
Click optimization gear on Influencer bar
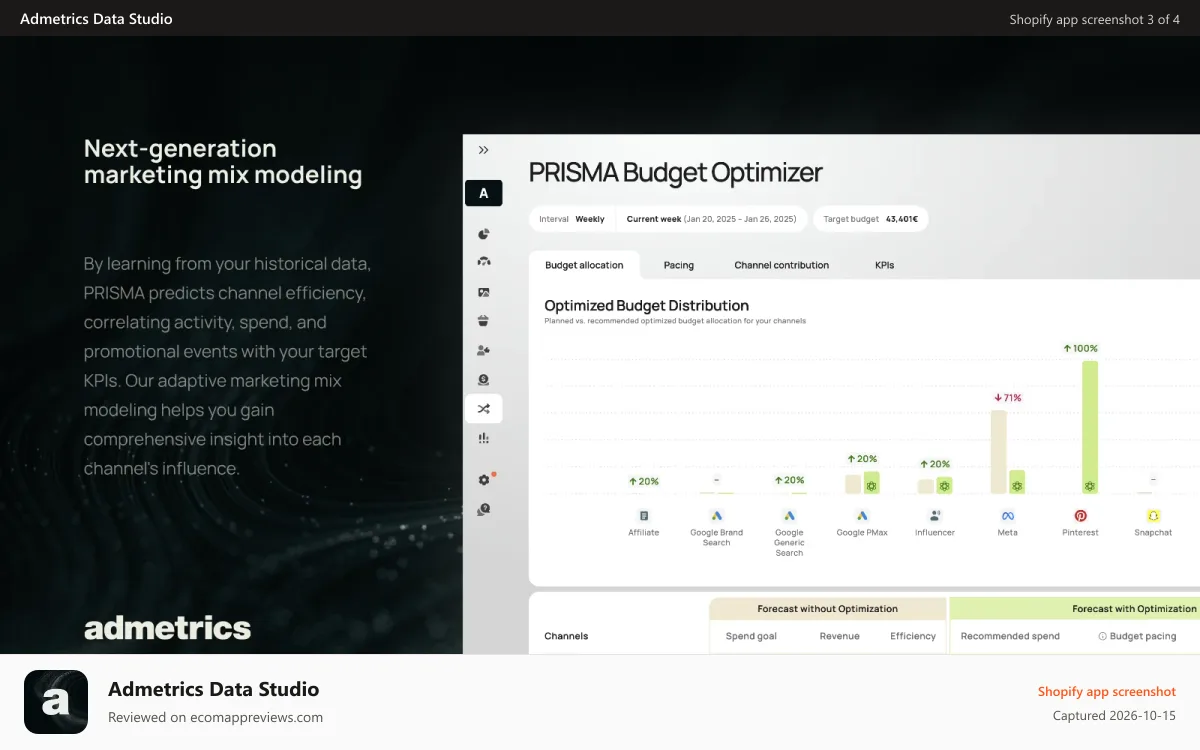coord(944,486)
